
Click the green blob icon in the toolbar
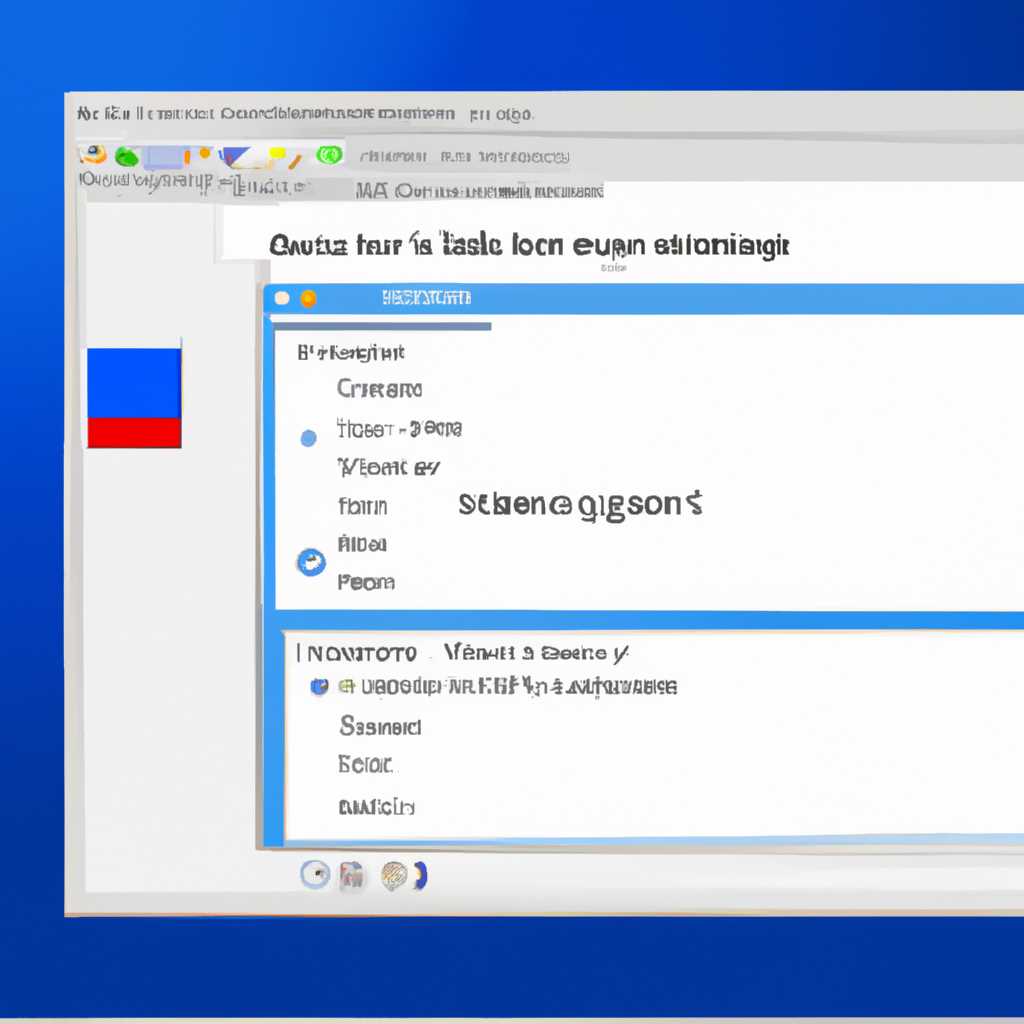[x=127, y=157]
